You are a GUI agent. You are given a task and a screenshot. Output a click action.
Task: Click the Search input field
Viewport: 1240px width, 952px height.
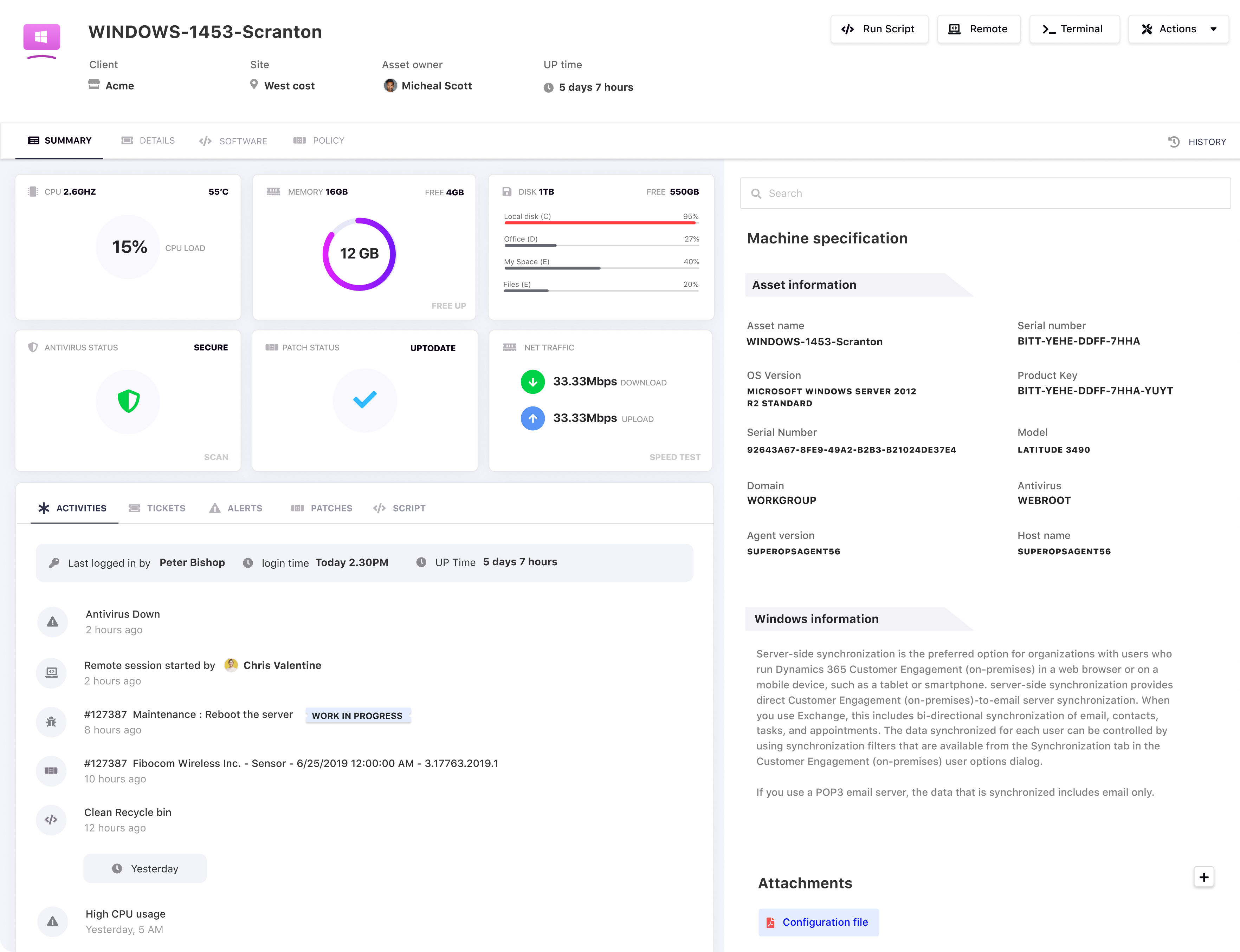(x=988, y=193)
